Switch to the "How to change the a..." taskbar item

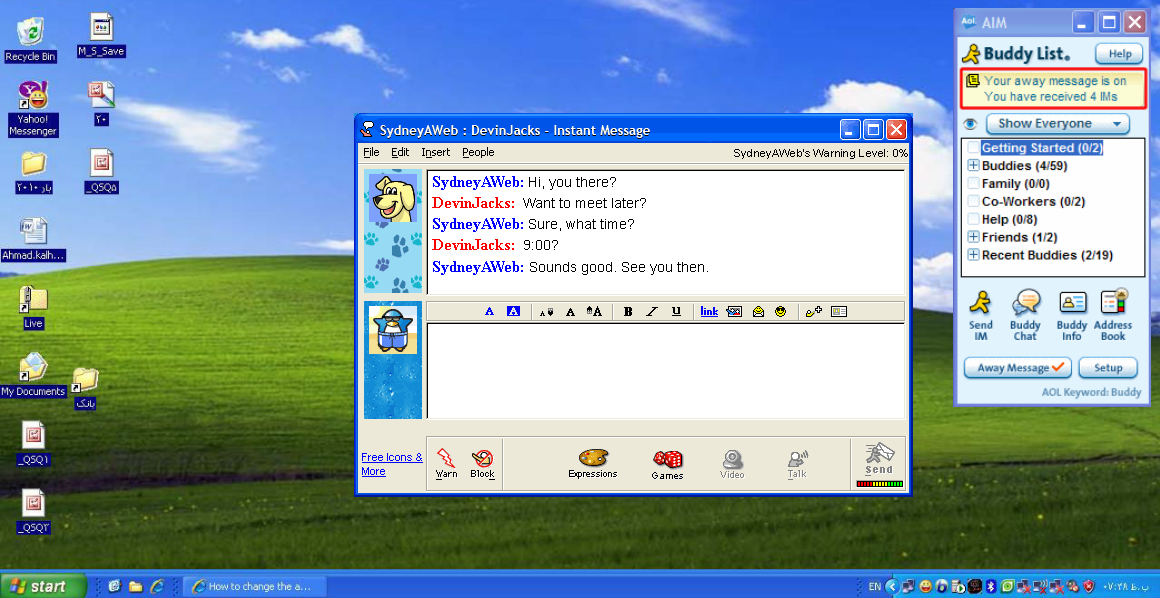pyautogui.click(x=255, y=586)
